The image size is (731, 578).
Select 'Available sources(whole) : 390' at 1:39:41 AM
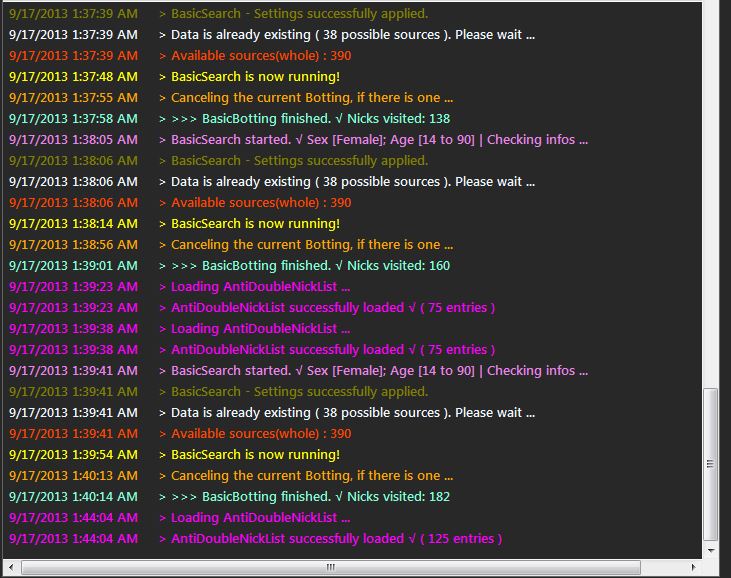[x=180, y=434]
